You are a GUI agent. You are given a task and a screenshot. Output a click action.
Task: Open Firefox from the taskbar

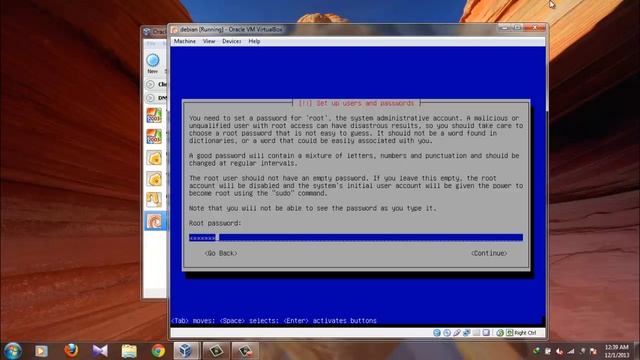tap(71, 351)
